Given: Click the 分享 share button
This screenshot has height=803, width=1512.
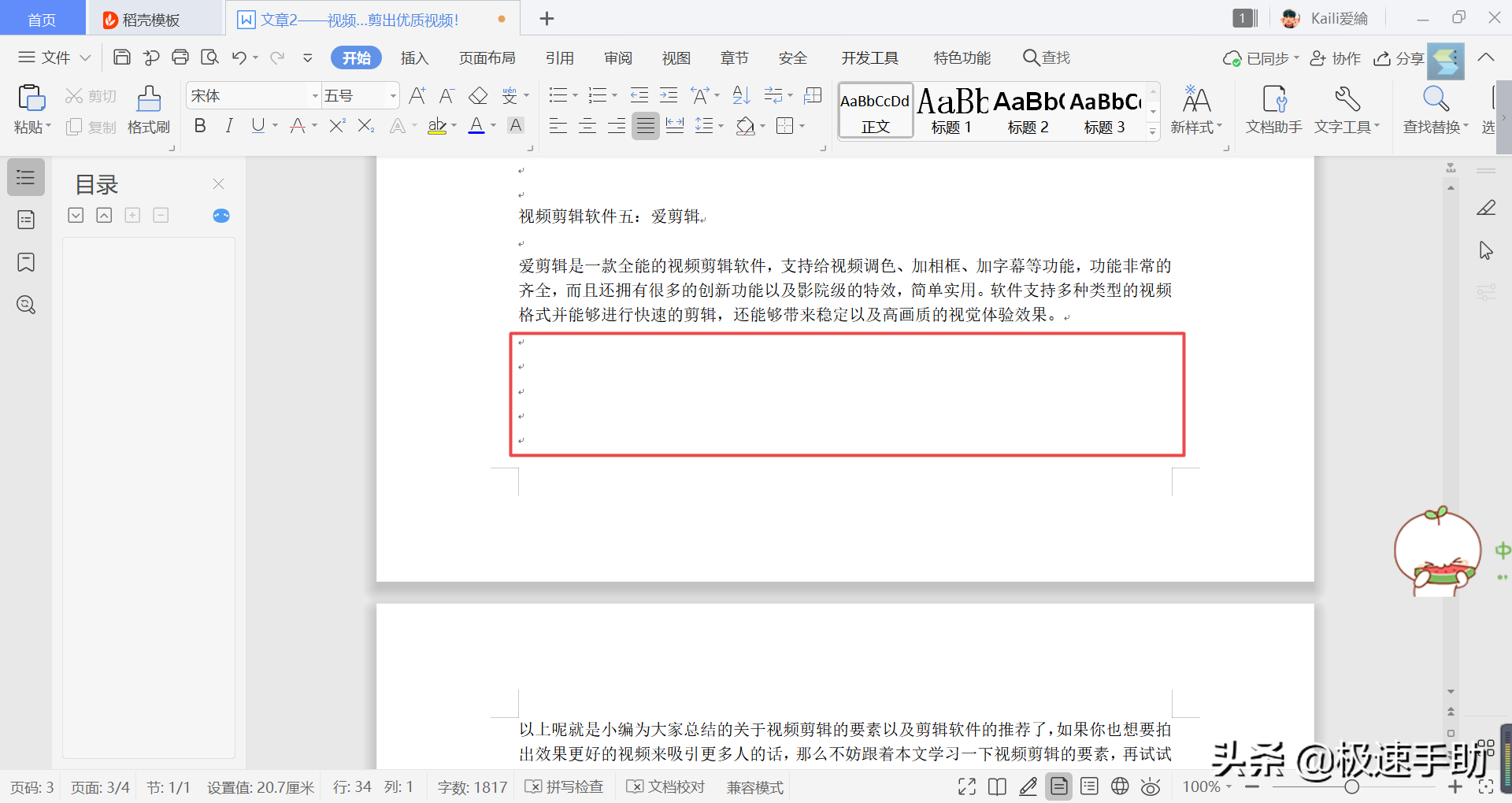Looking at the screenshot, I should click(x=1399, y=57).
